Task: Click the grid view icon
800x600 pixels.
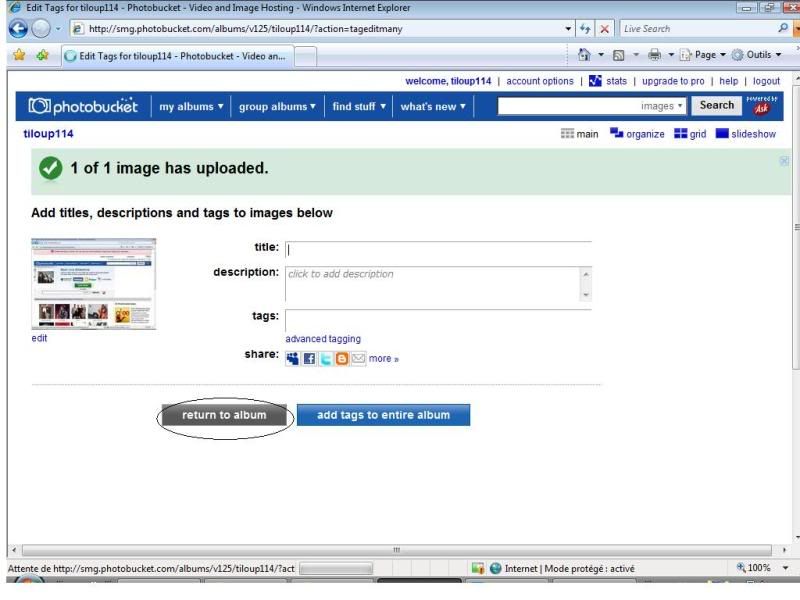Action: point(680,134)
